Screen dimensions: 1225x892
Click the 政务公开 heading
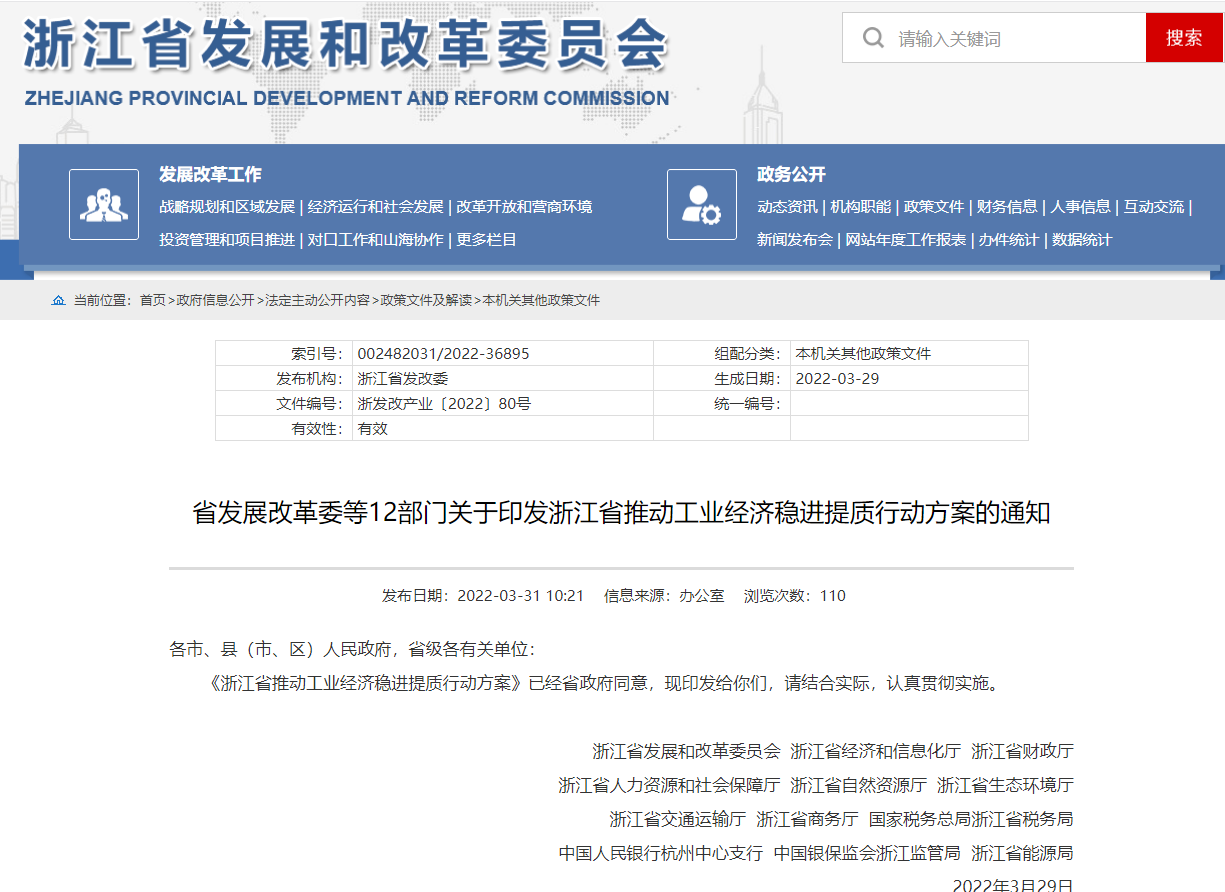coord(791,174)
